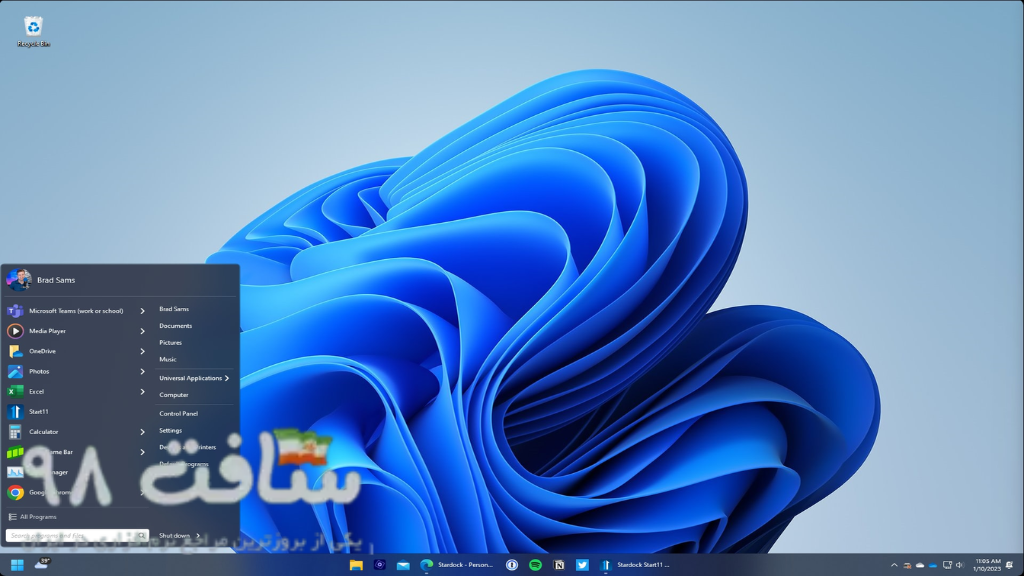Image resolution: width=1024 pixels, height=576 pixels.
Task: Open network display tray icon
Action: pos(947,565)
